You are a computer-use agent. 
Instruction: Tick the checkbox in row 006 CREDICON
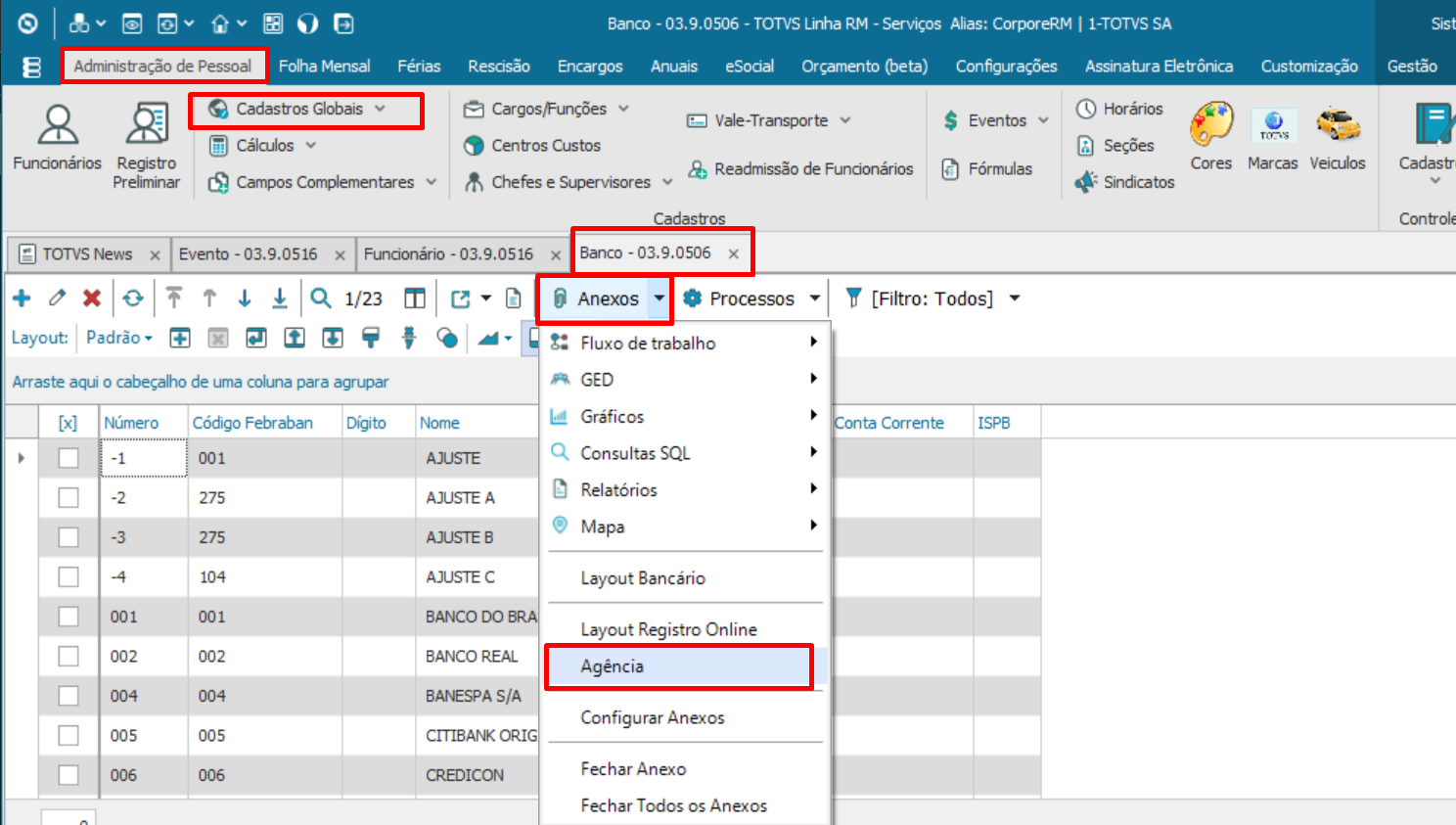pos(68,775)
